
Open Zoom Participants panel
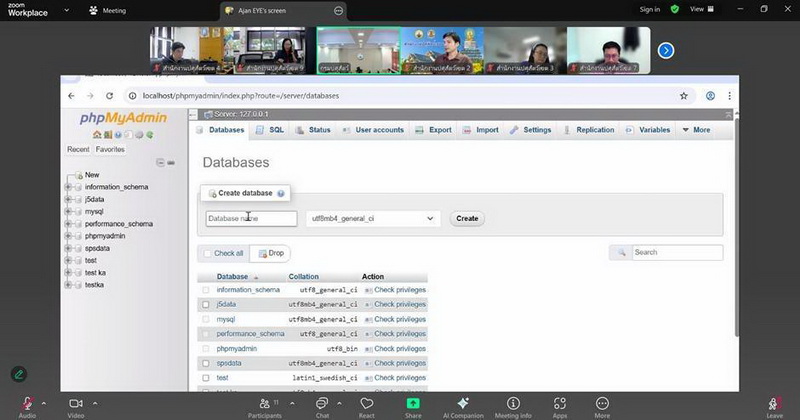click(x=265, y=408)
